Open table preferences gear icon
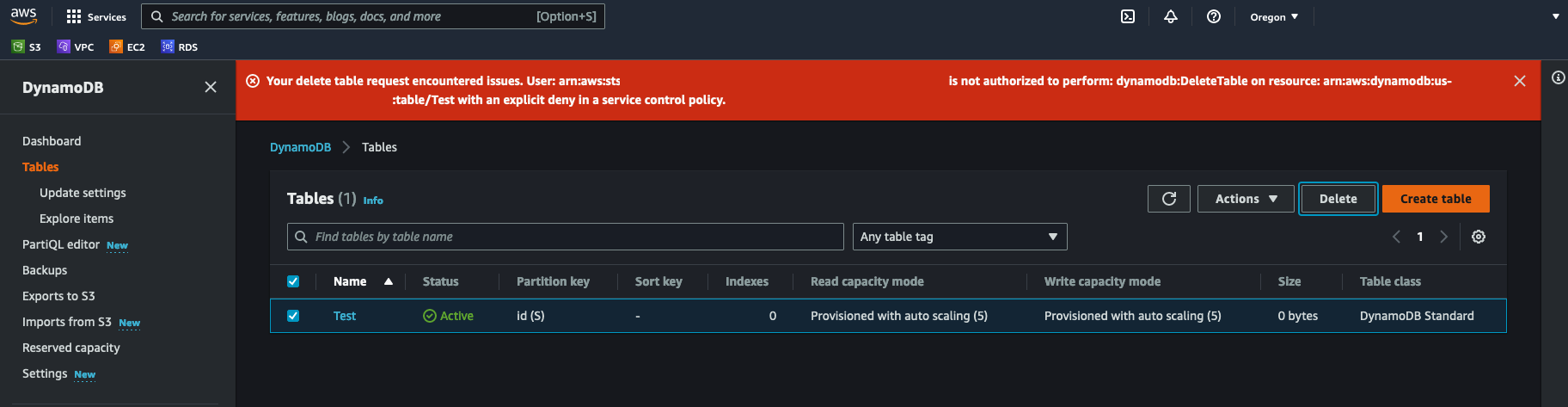 tap(1479, 237)
